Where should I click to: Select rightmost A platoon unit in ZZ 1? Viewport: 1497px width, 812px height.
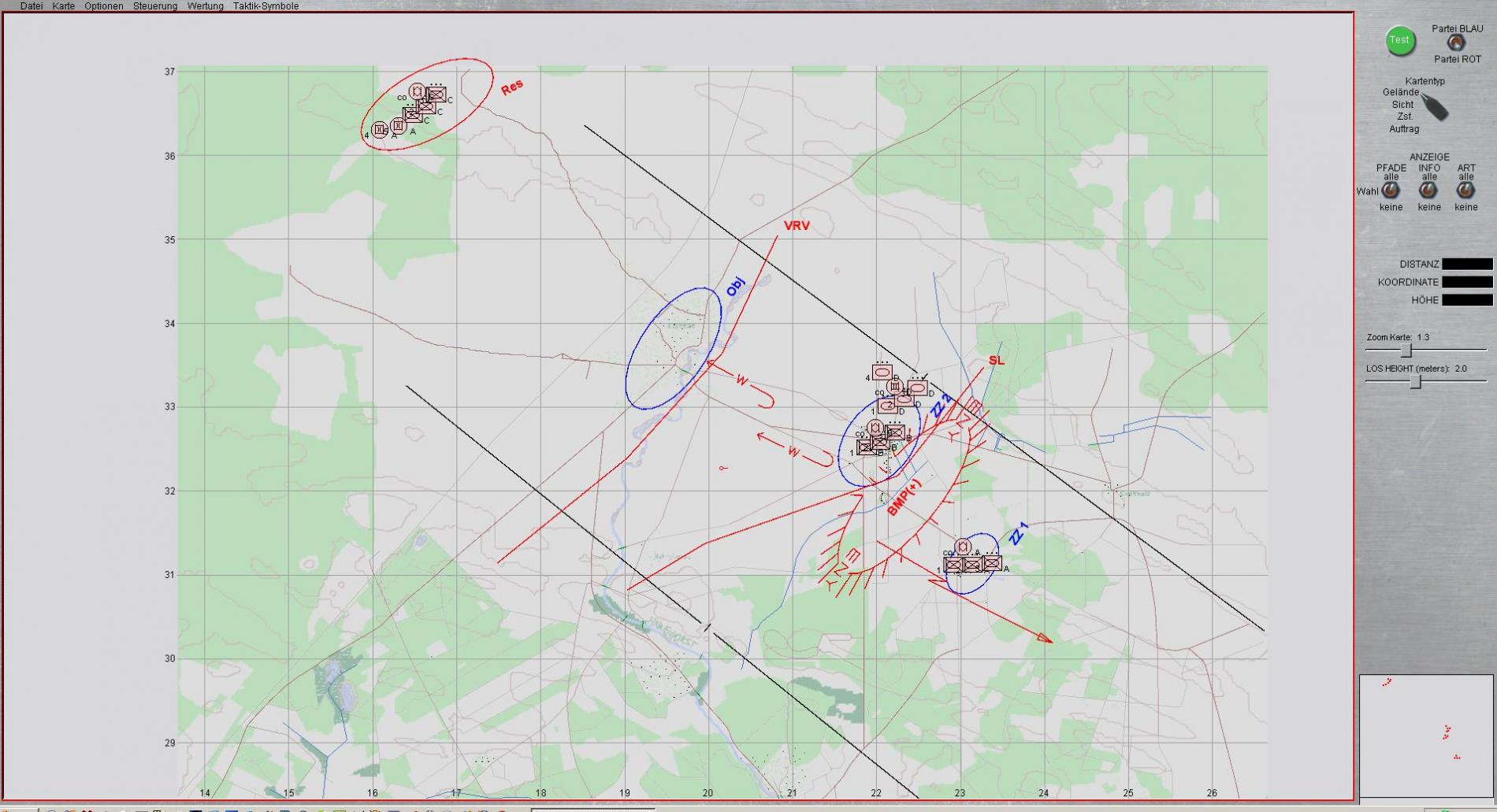pyautogui.click(x=992, y=563)
